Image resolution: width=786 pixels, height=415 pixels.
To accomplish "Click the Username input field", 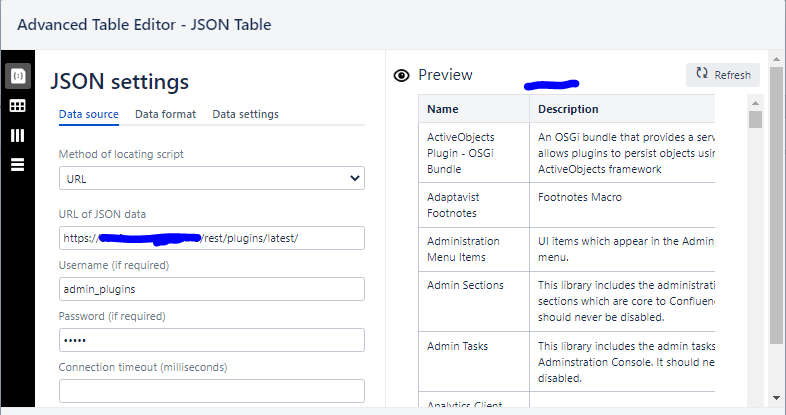I will pyautogui.click(x=212, y=289).
